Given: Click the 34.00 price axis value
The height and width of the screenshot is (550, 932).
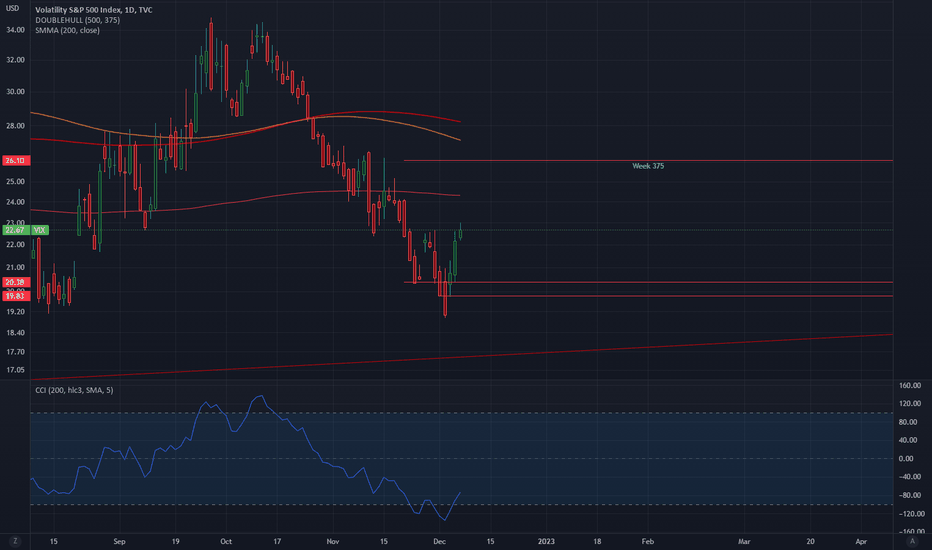Looking at the screenshot, I should [15, 30].
